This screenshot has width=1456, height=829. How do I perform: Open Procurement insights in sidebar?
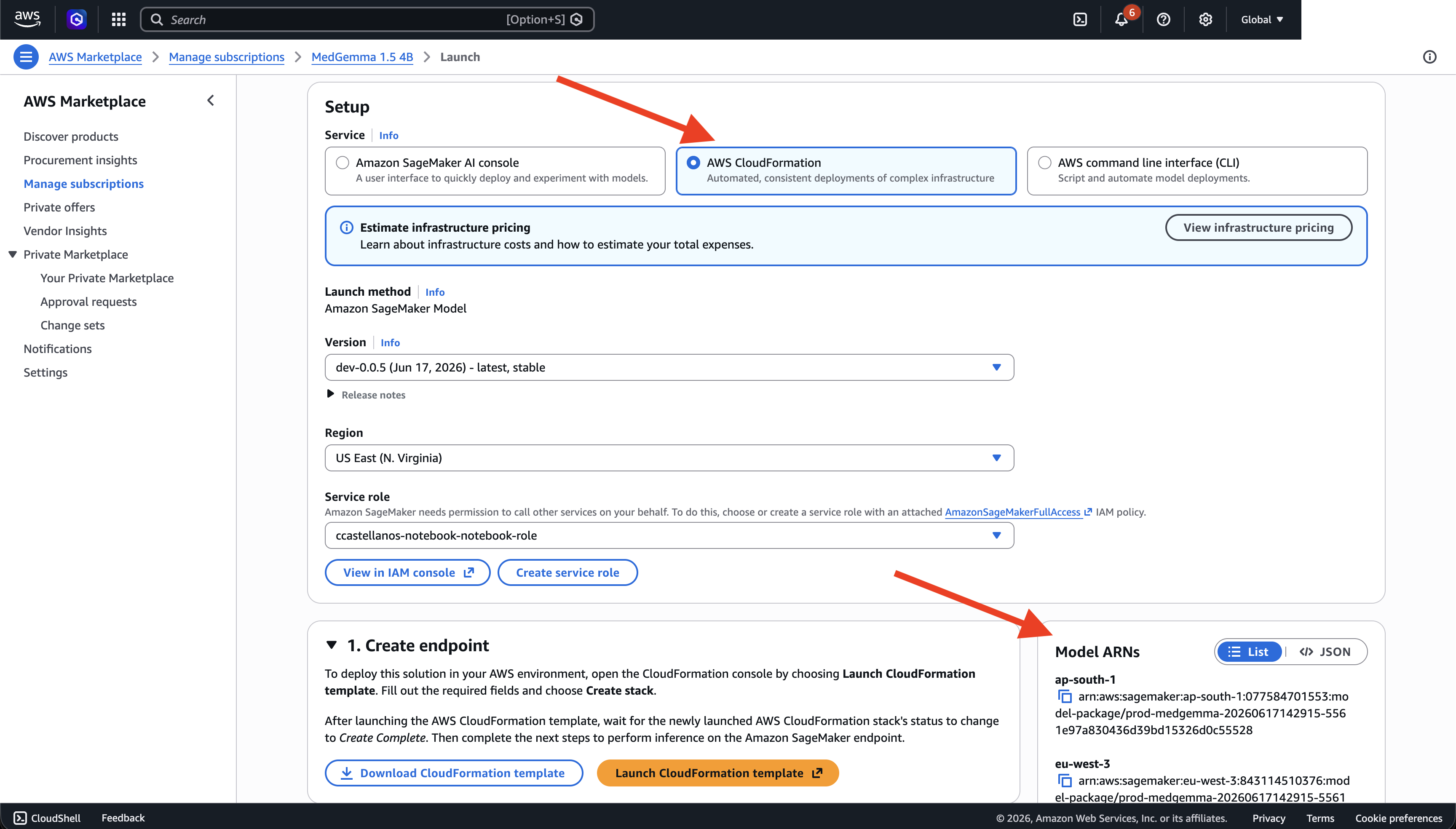pos(80,160)
